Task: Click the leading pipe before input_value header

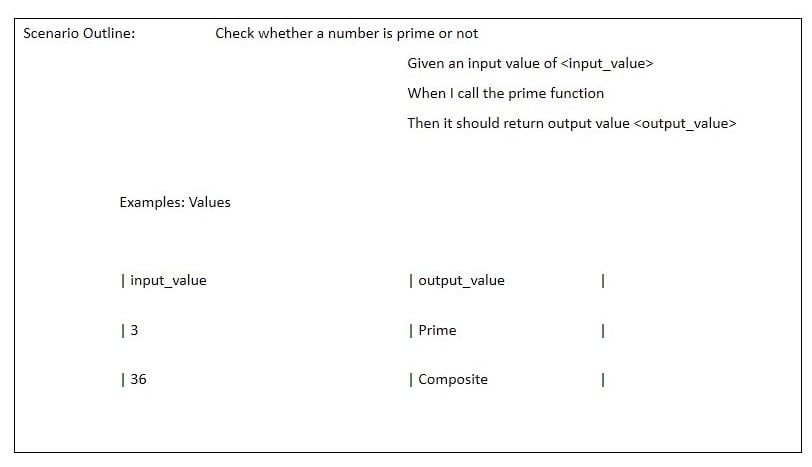Action: 122,280
